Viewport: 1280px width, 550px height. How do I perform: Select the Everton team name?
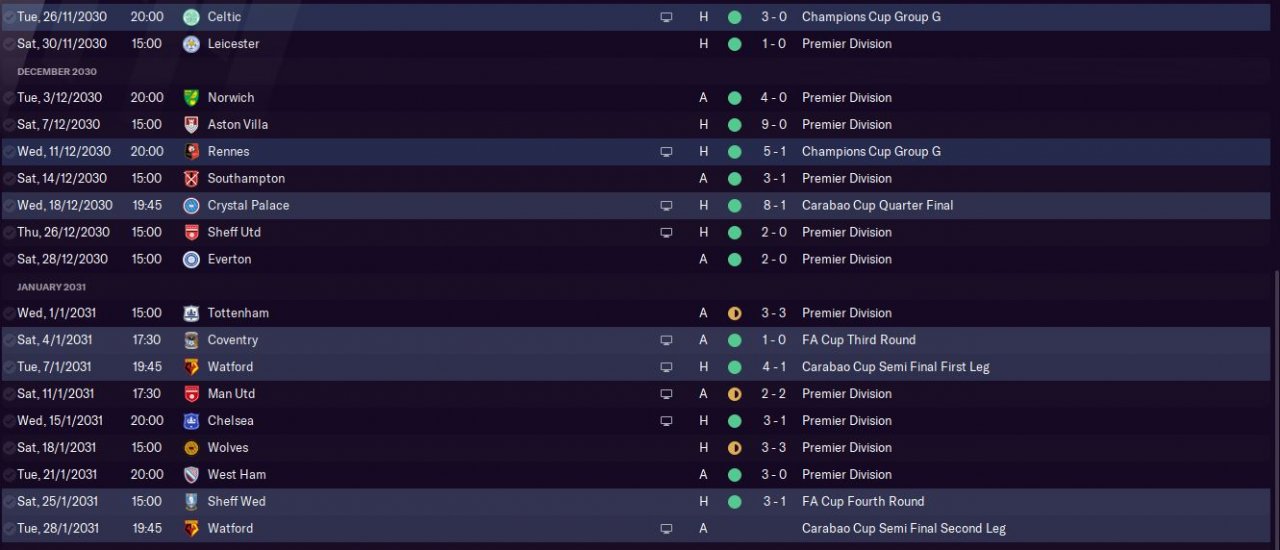[229, 259]
